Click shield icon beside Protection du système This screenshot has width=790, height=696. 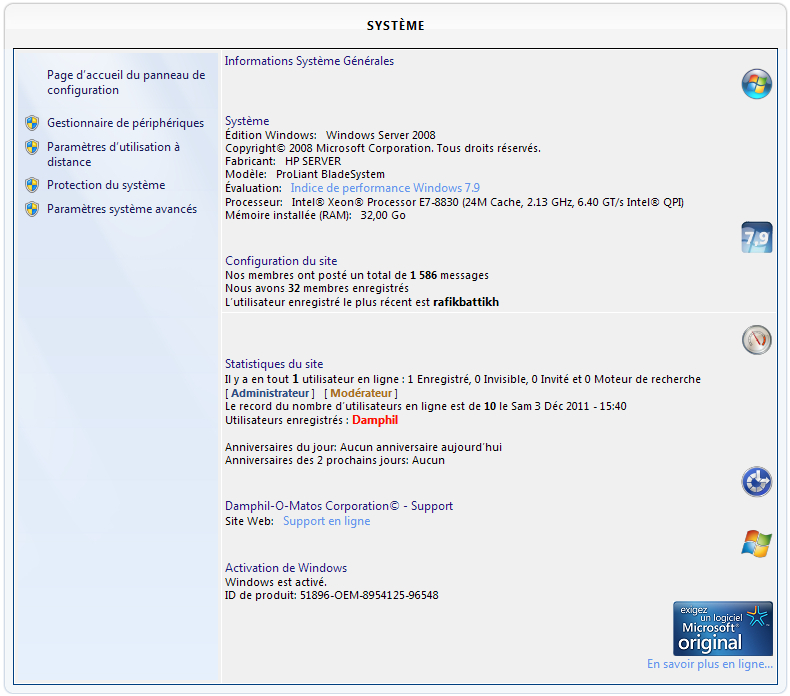tap(32, 185)
